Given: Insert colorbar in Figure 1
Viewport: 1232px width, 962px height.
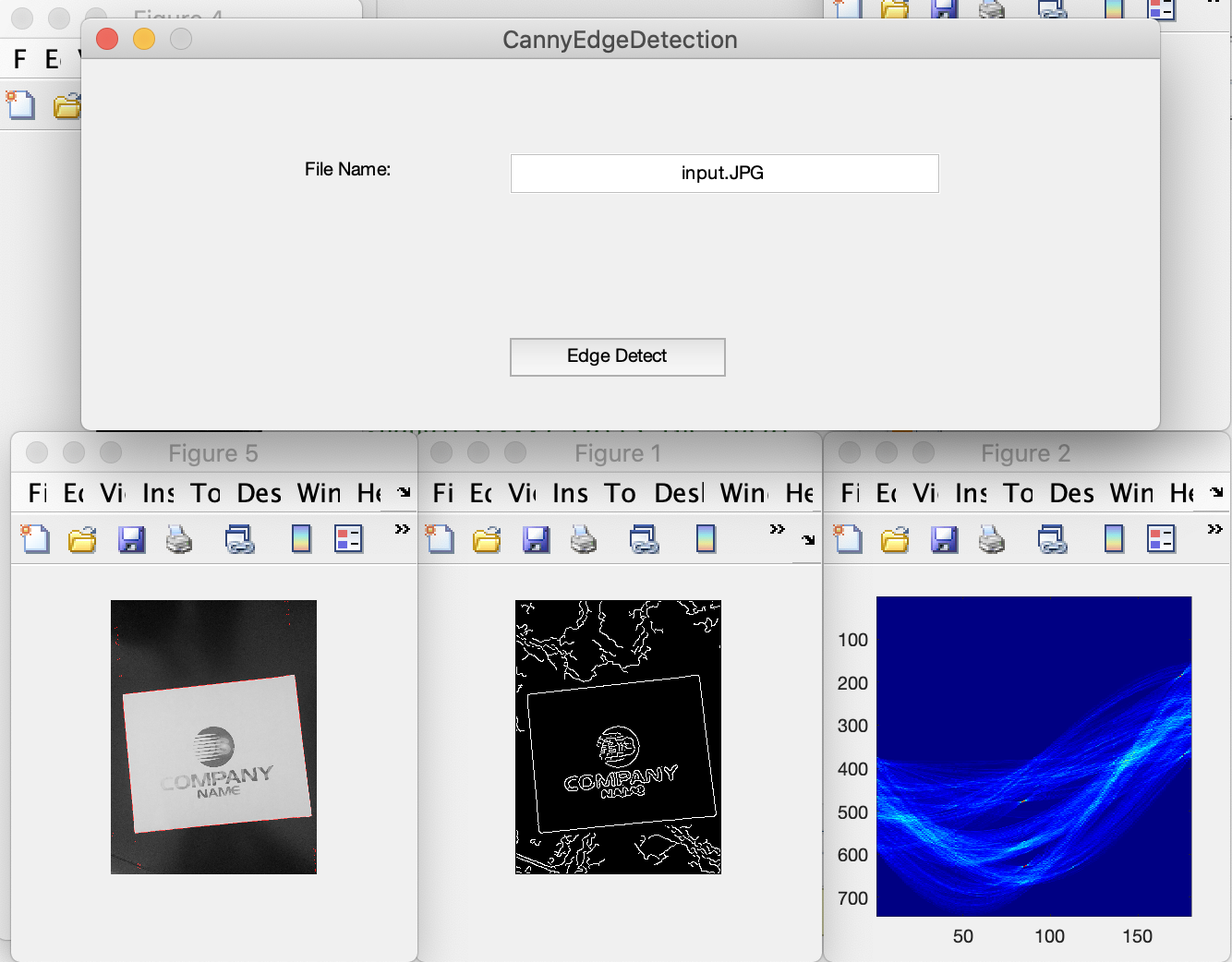Looking at the screenshot, I should [706, 538].
